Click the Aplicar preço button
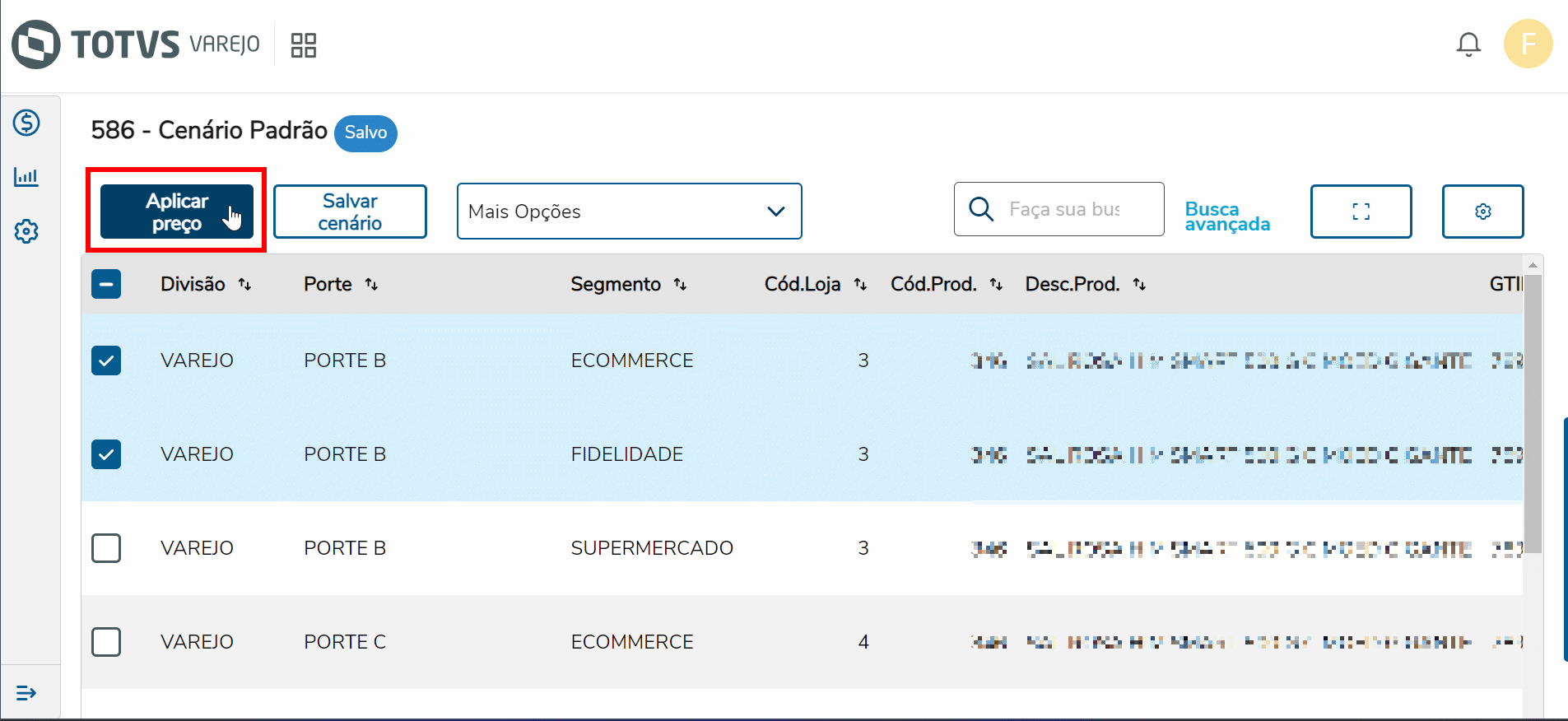 pyautogui.click(x=176, y=212)
